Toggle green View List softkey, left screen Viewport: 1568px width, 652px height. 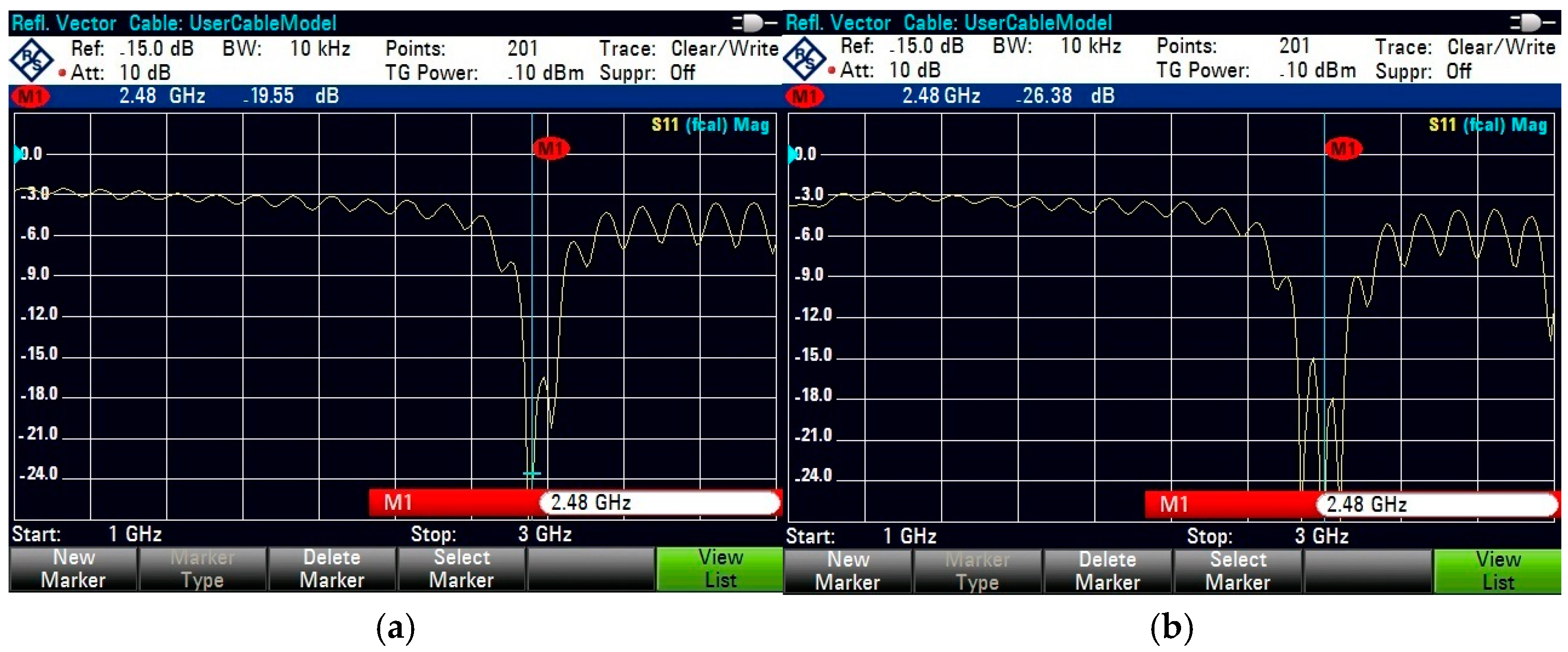(x=720, y=569)
